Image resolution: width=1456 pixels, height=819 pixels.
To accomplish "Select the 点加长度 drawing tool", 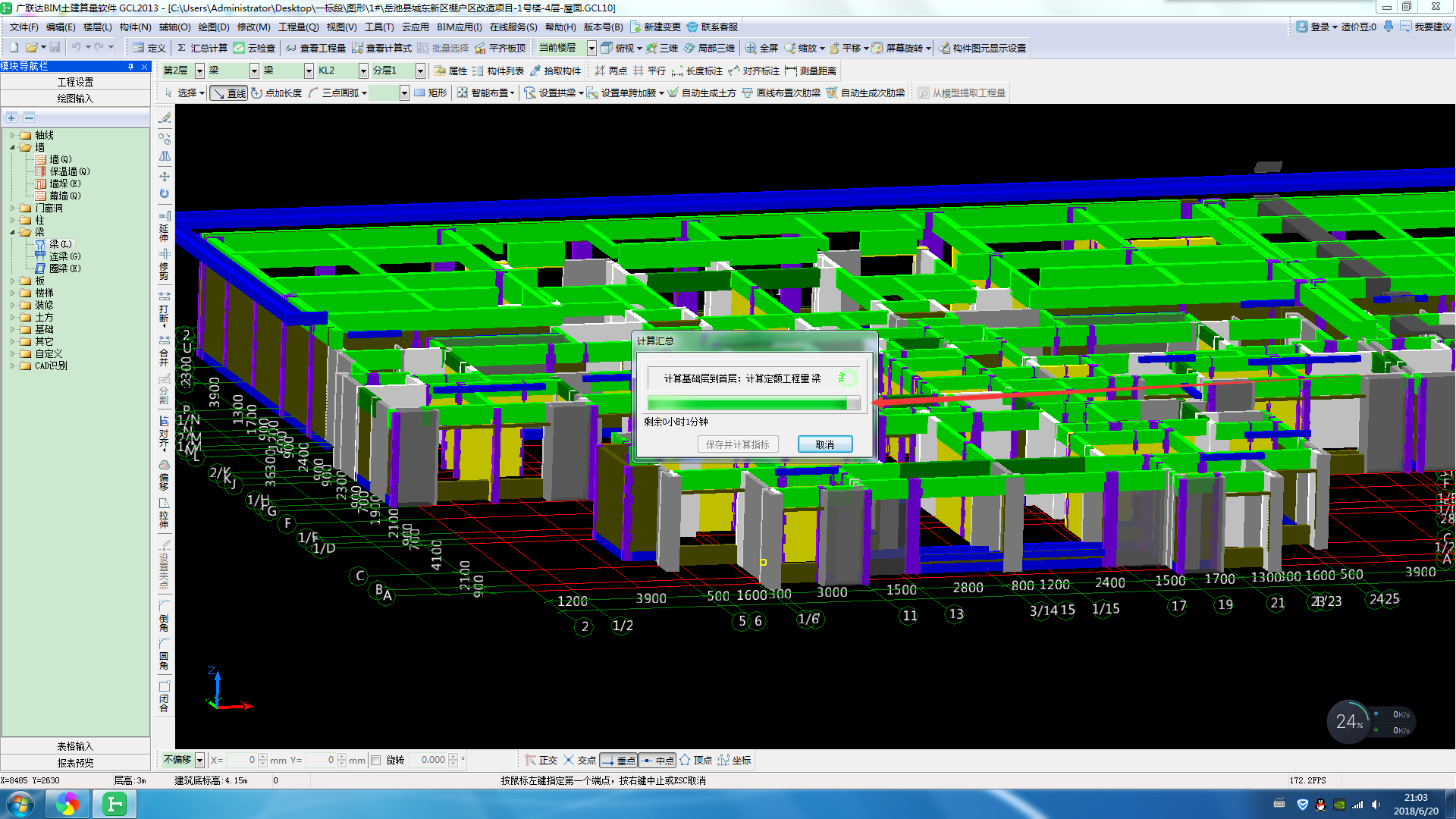I will pyautogui.click(x=277, y=93).
